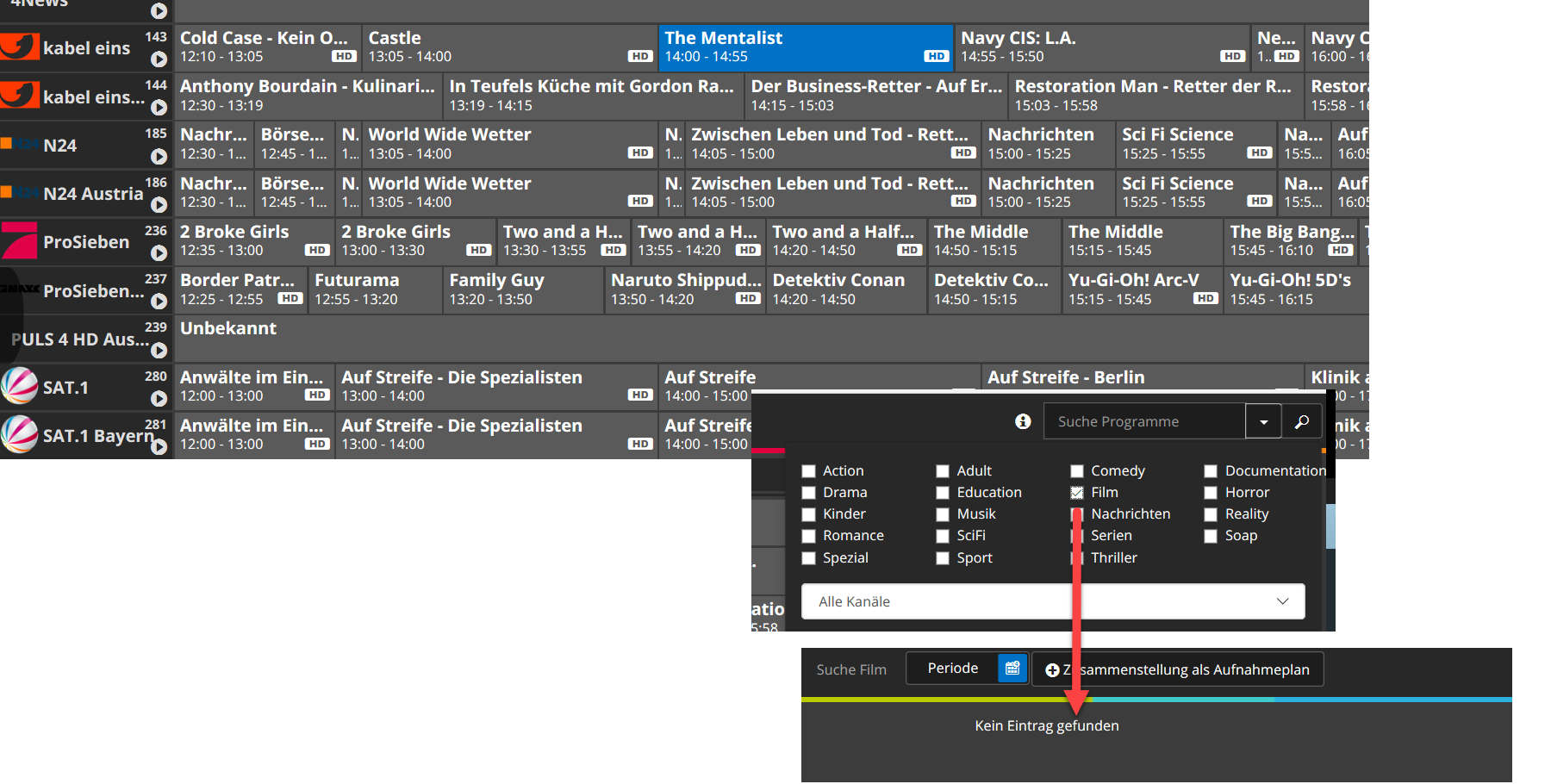The height and width of the screenshot is (784, 1551).
Task: Enable the Comedy checkbox
Action: pos(1077,471)
